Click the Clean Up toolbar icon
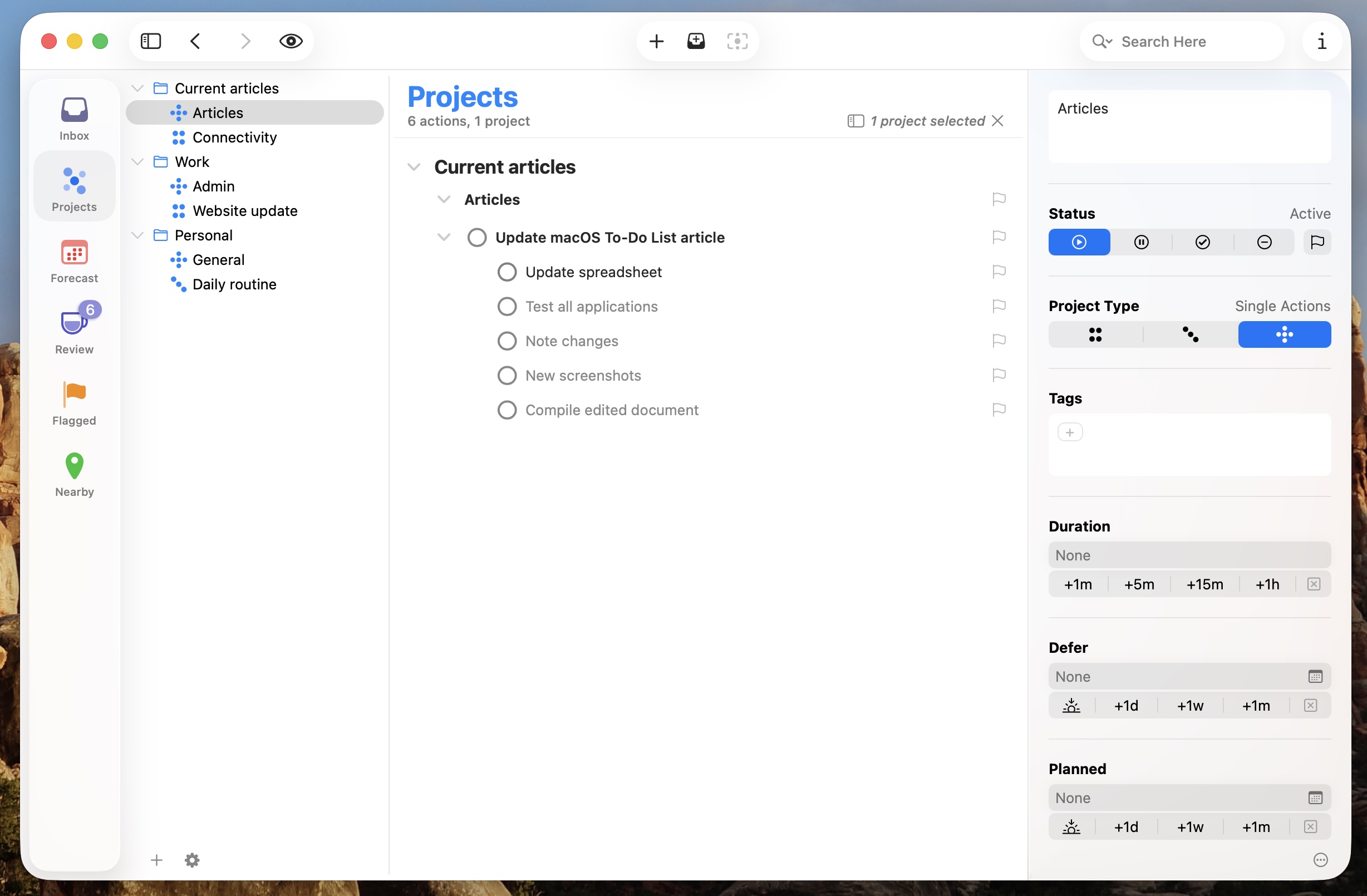The width and height of the screenshot is (1367, 896). [737, 41]
